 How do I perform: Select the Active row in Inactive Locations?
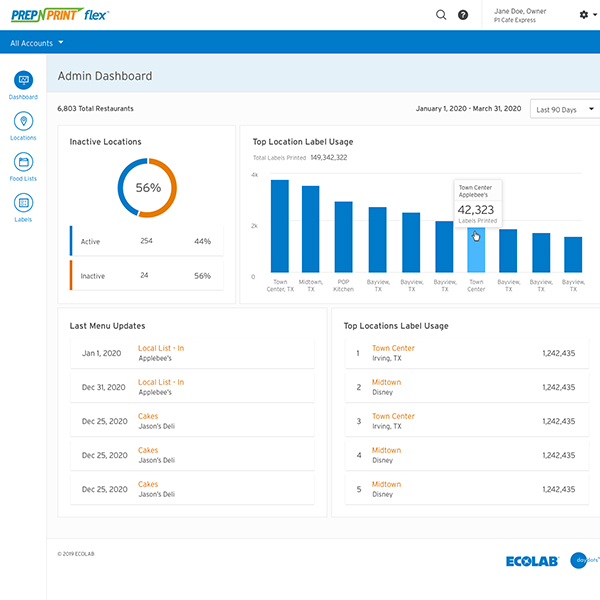pos(146,241)
